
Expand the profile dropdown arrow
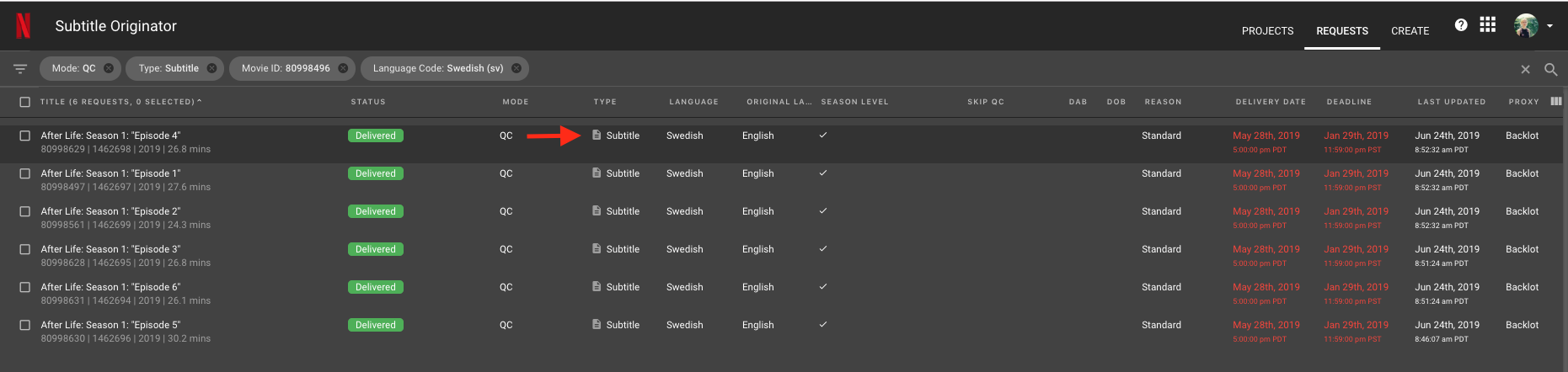click(x=1549, y=26)
